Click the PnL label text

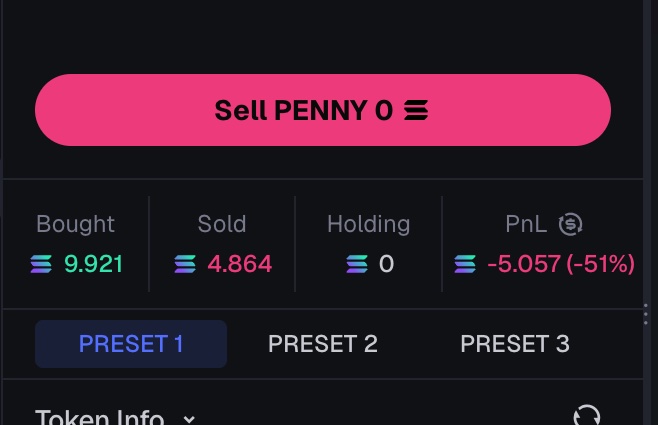[x=526, y=224]
